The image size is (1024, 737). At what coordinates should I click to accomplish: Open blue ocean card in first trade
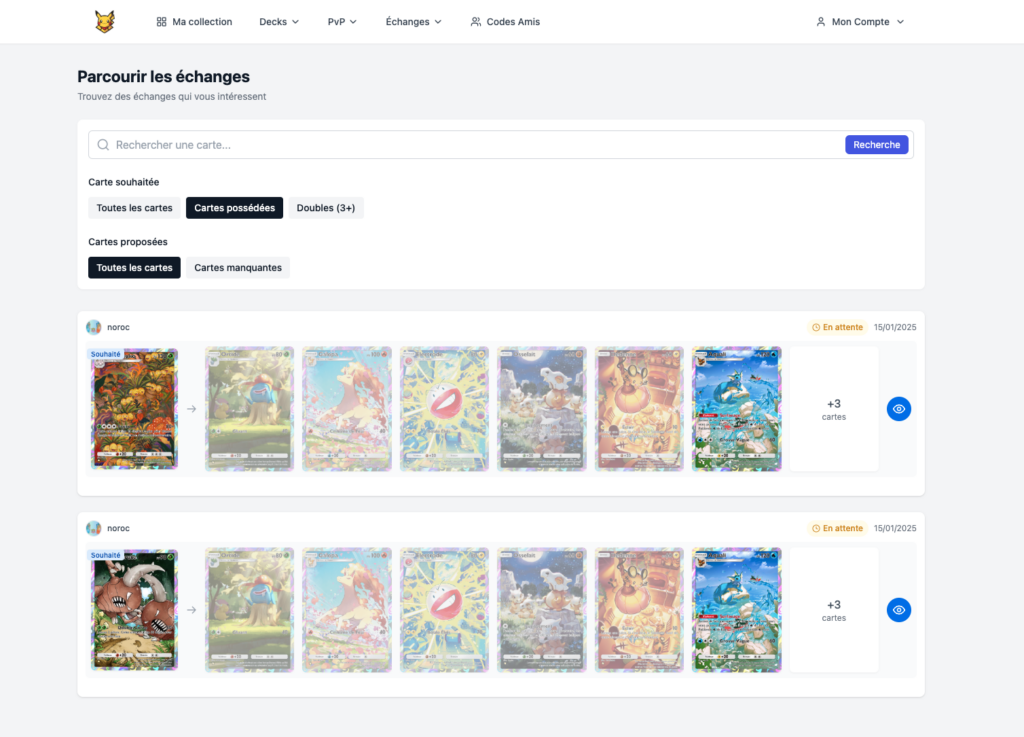[737, 409]
